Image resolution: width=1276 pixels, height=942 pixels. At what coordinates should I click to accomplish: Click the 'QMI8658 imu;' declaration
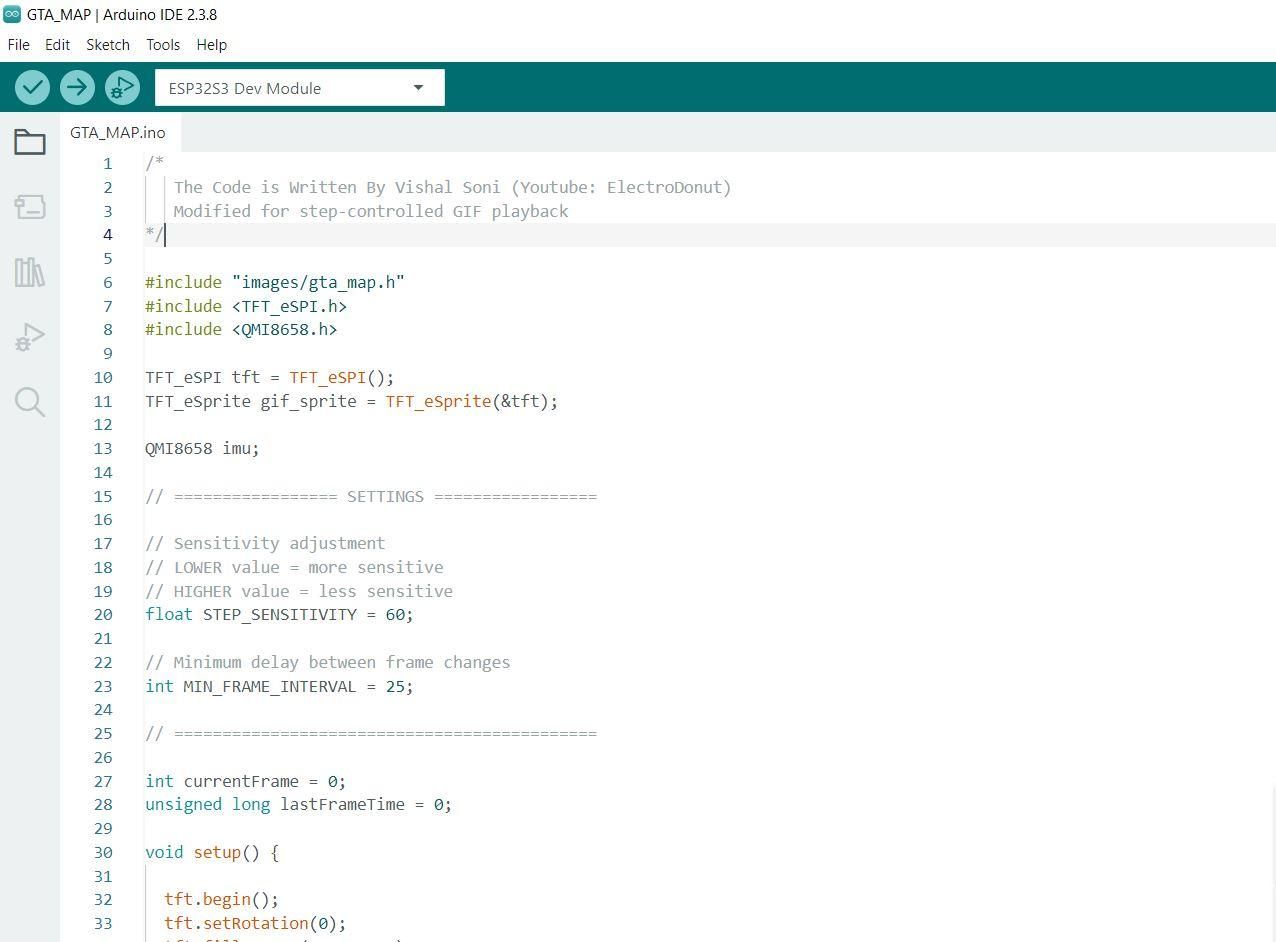(202, 448)
